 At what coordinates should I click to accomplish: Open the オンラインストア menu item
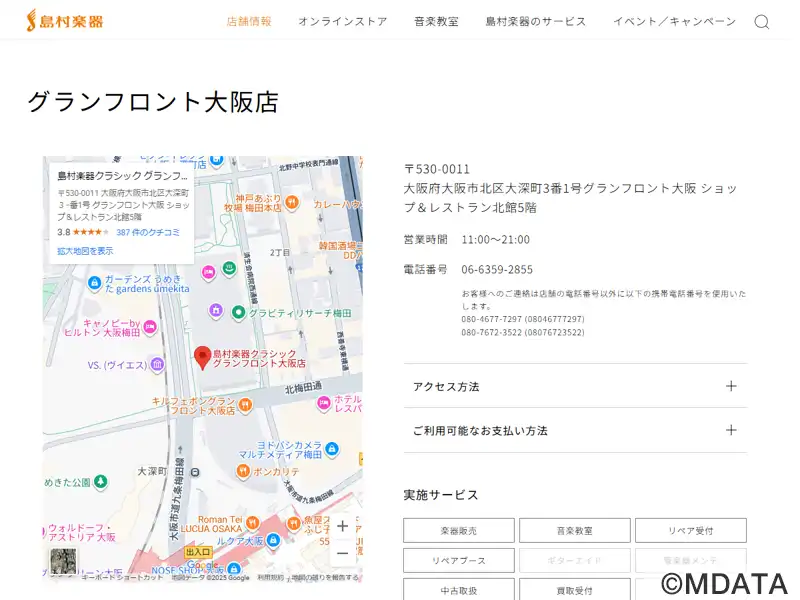coord(342,21)
